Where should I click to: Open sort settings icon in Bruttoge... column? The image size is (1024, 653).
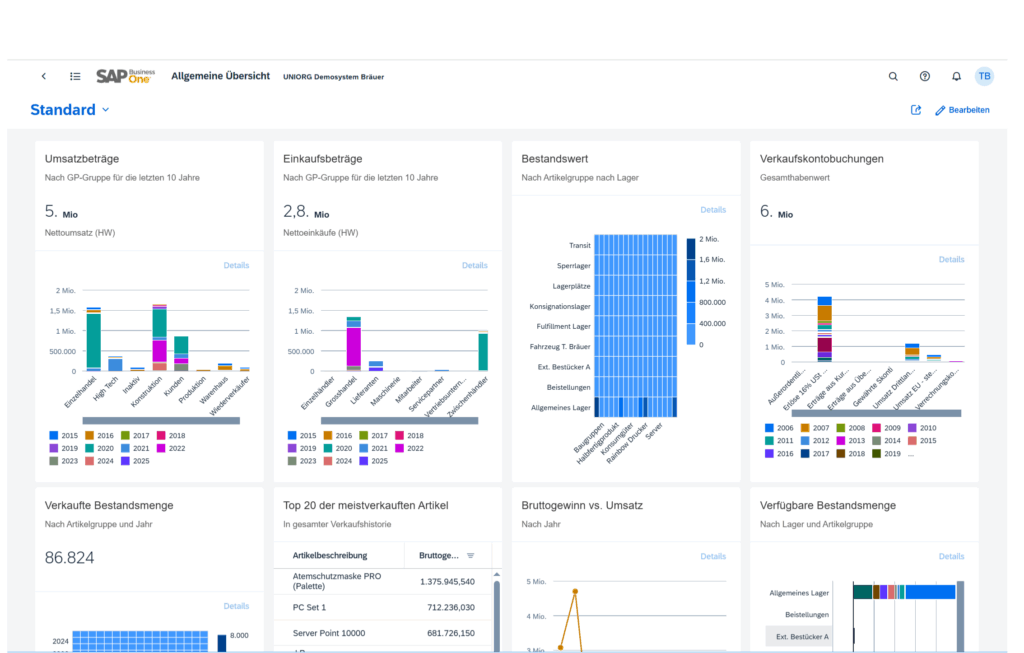471,555
